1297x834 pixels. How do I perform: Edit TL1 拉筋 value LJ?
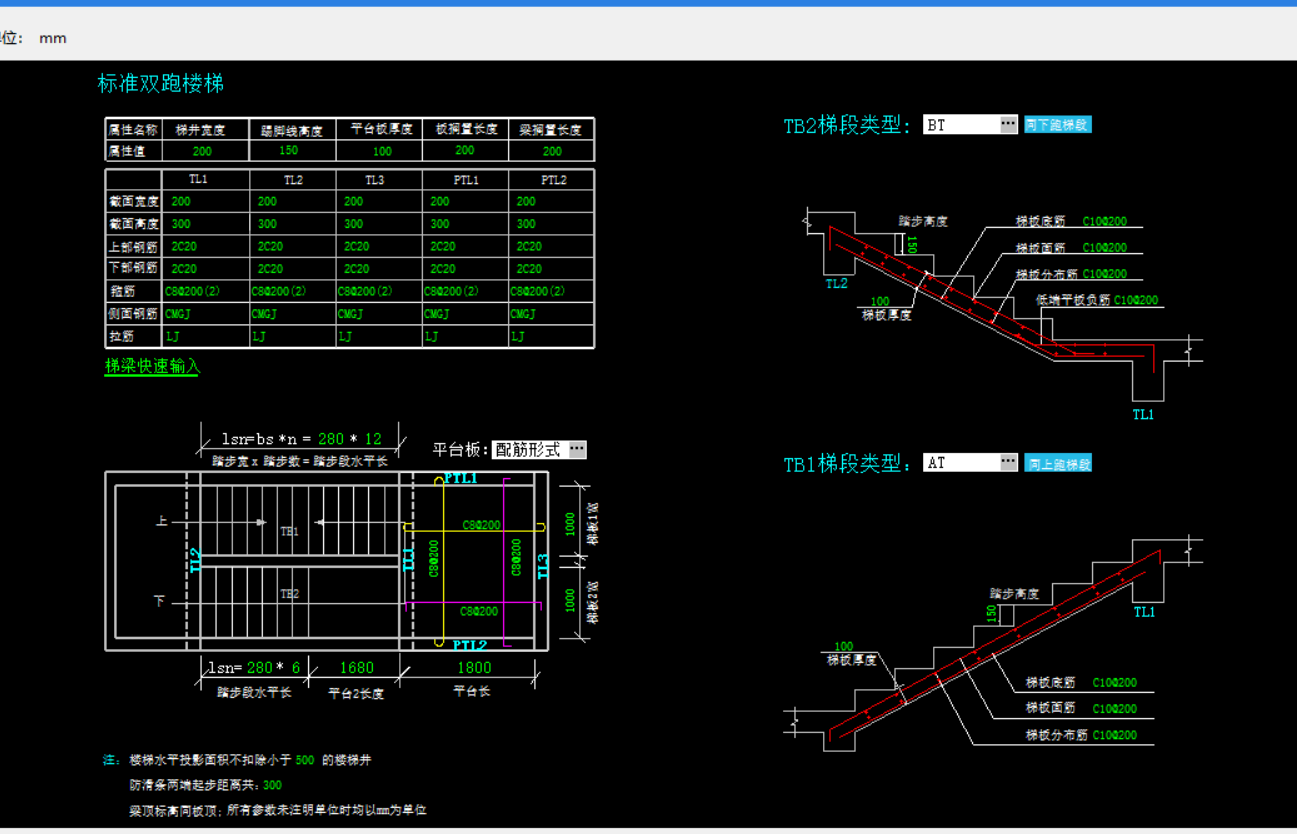[x=172, y=337]
